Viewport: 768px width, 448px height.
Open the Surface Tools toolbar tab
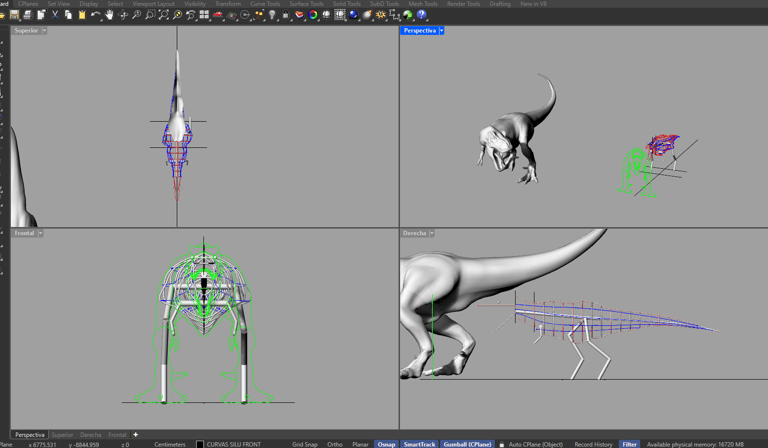306,4
